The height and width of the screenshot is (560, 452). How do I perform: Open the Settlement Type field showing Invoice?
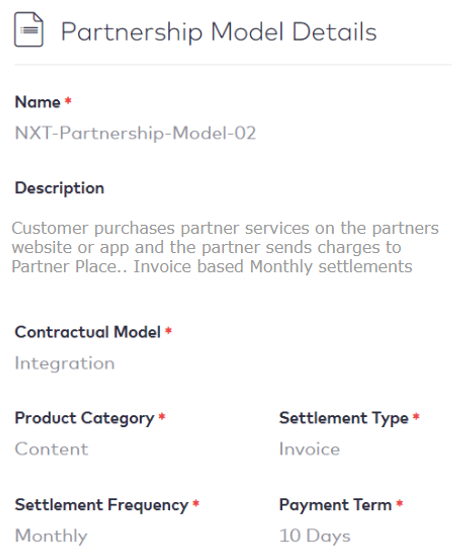tap(309, 449)
